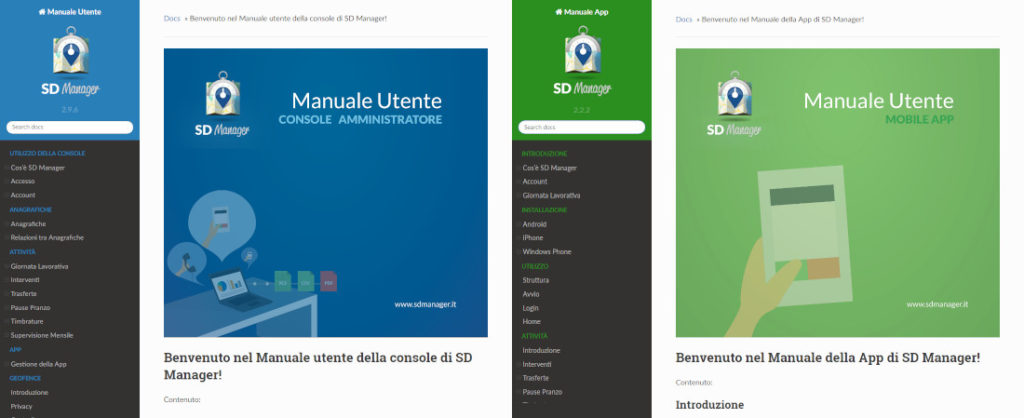Screen dimensions: 1024x418
Task: Go to Relazioni tra Anagrafiche
Action: click(x=47, y=237)
